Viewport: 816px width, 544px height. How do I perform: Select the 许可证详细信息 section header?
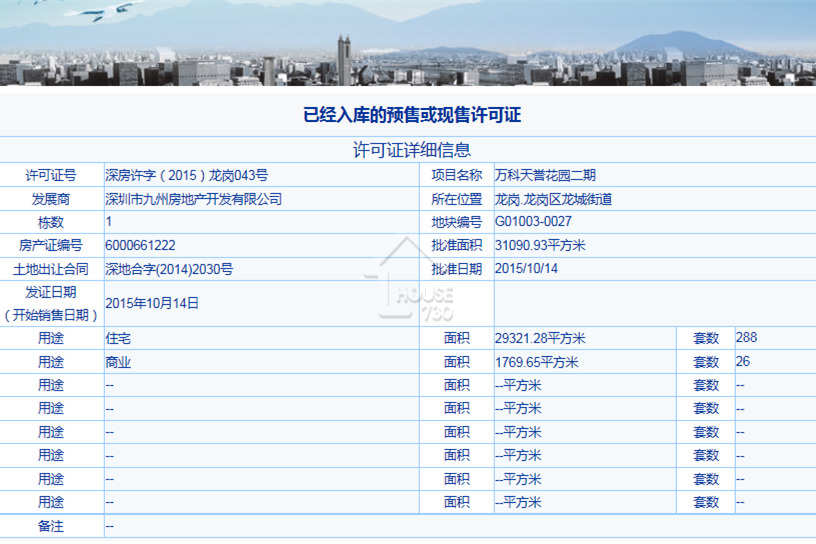[x=412, y=150]
